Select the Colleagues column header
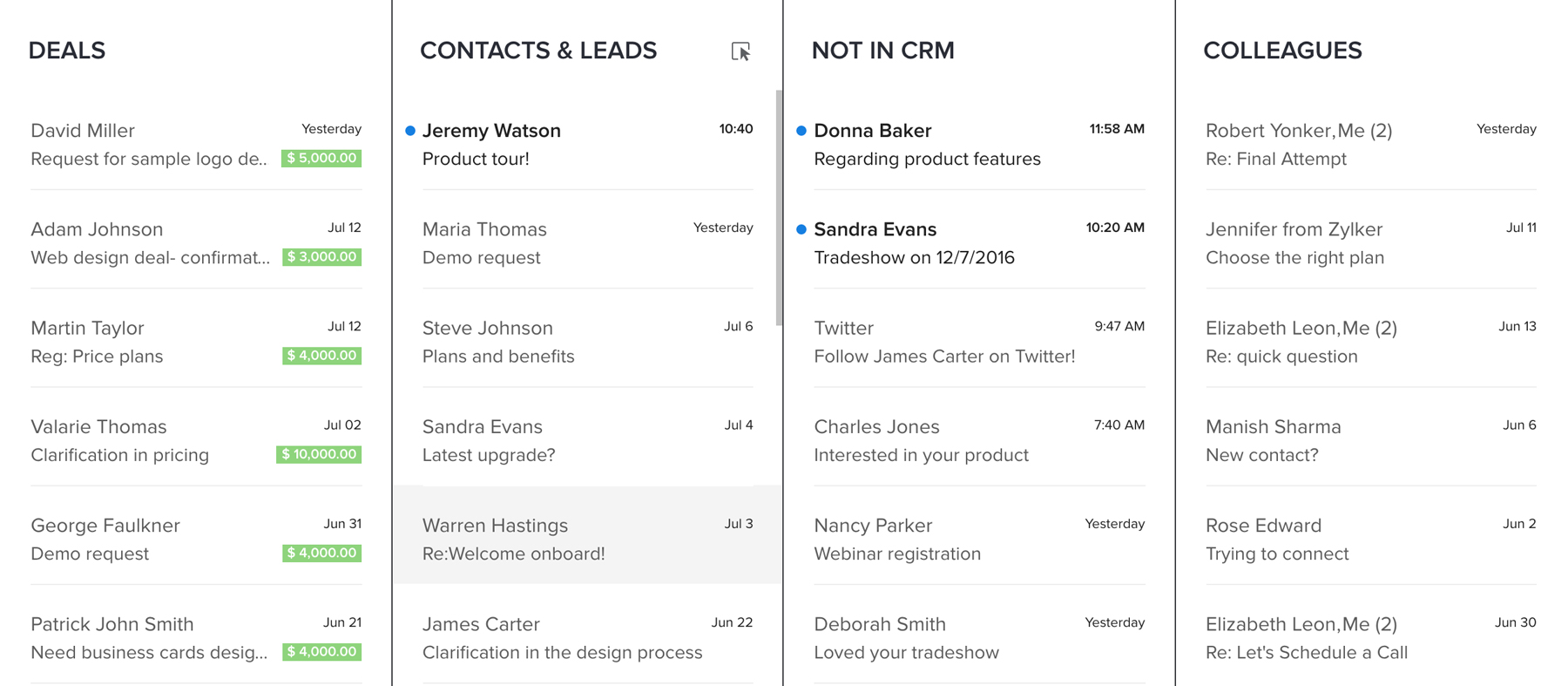The width and height of the screenshot is (1568, 686). [x=1282, y=51]
